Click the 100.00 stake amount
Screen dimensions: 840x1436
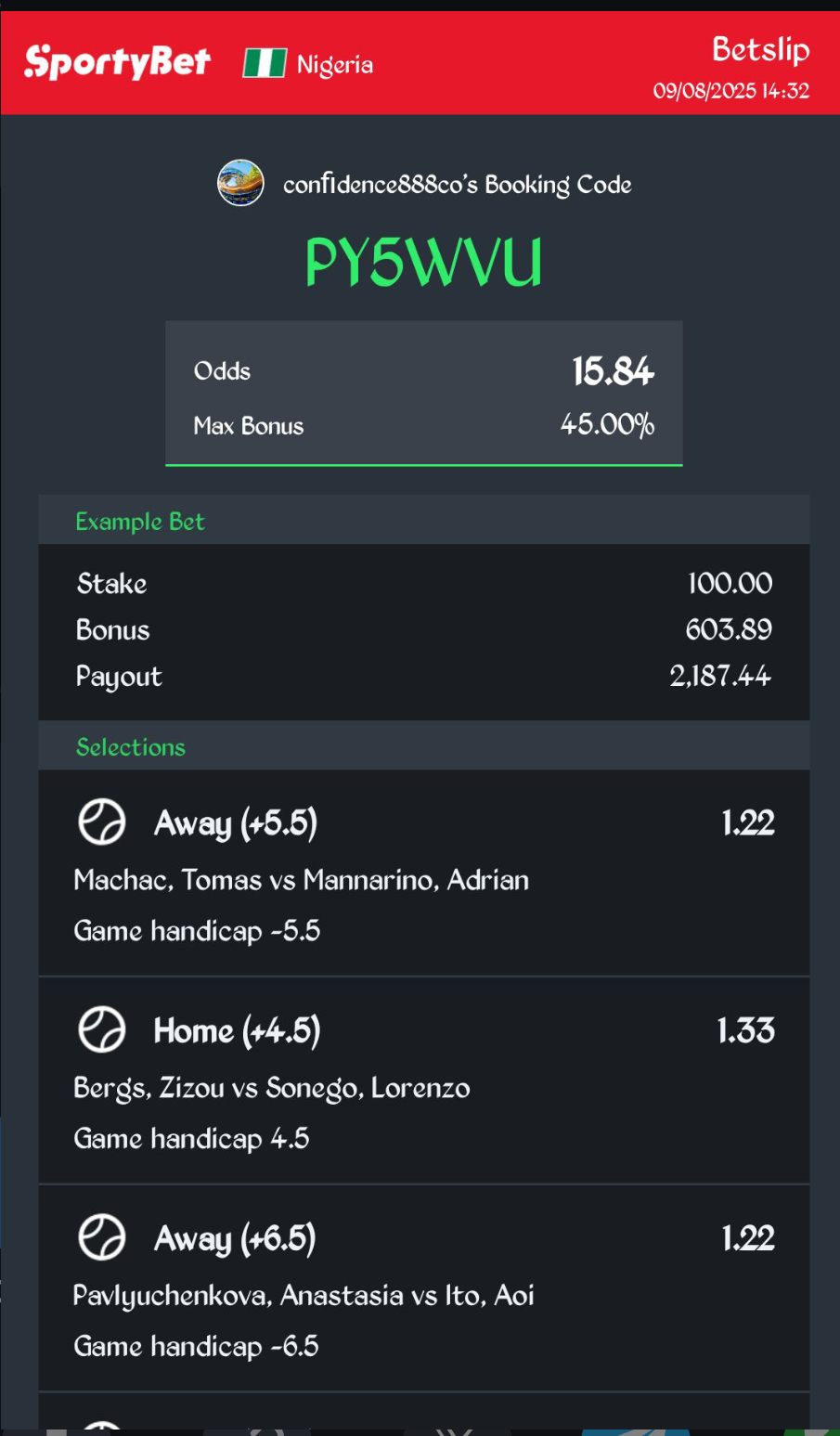click(730, 583)
